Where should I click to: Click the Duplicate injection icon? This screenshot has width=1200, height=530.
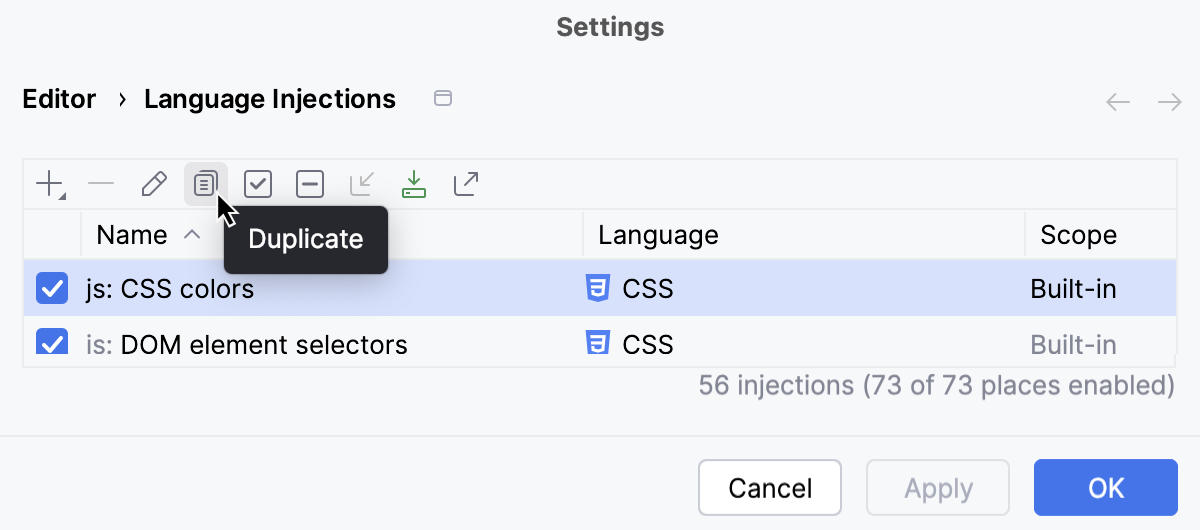coord(205,184)
